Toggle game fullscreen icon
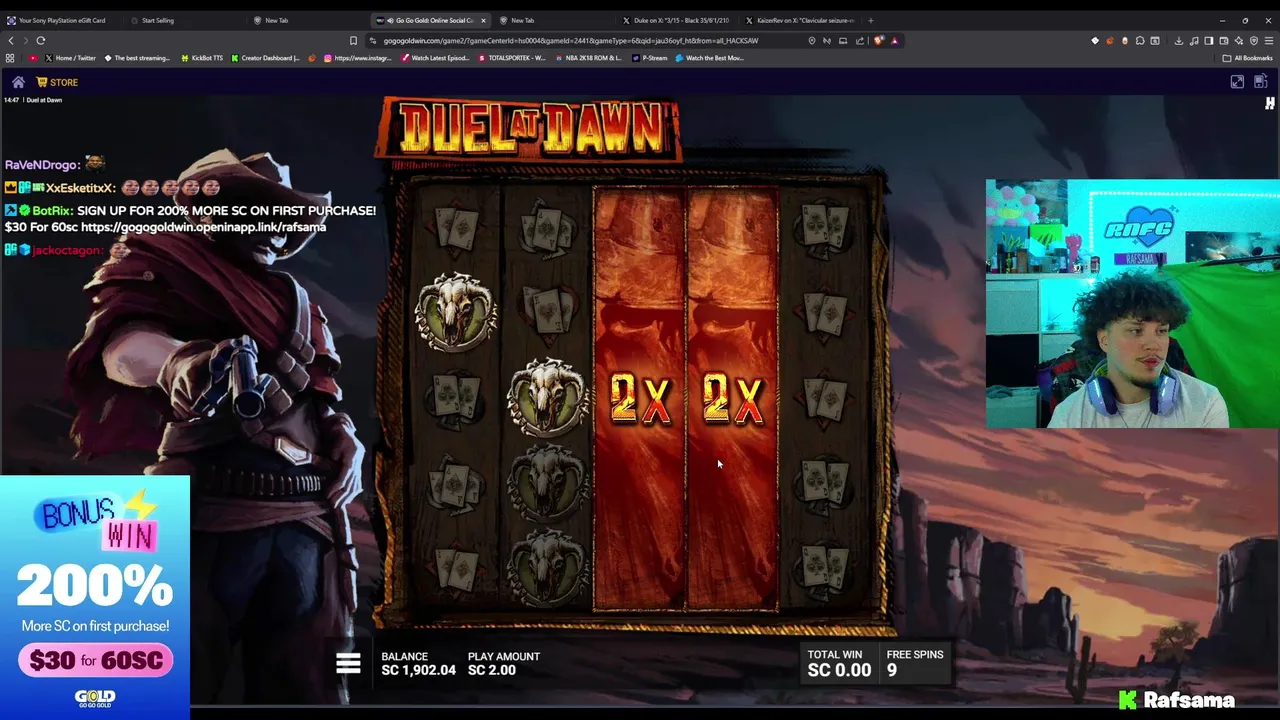The image size is (1280, 720). 1237,82
